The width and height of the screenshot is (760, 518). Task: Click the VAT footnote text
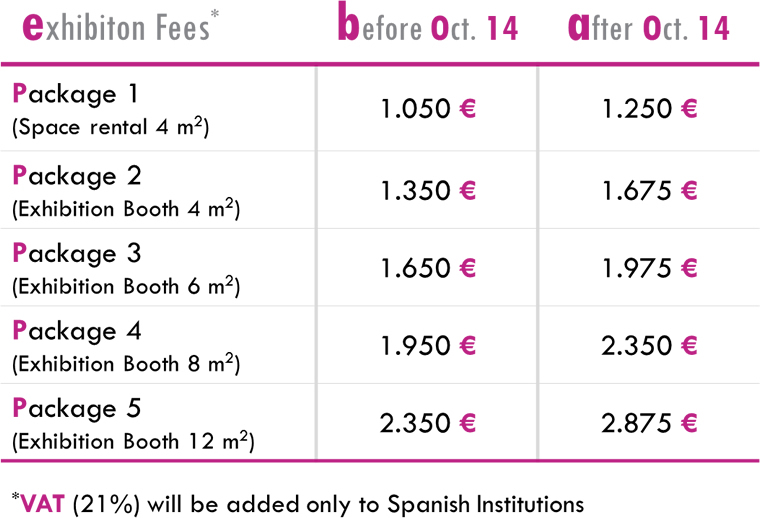point(298,503)
